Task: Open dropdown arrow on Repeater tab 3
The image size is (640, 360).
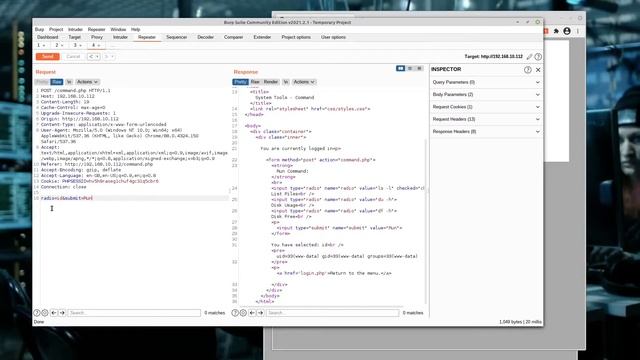Action: (x=81, y=45)
